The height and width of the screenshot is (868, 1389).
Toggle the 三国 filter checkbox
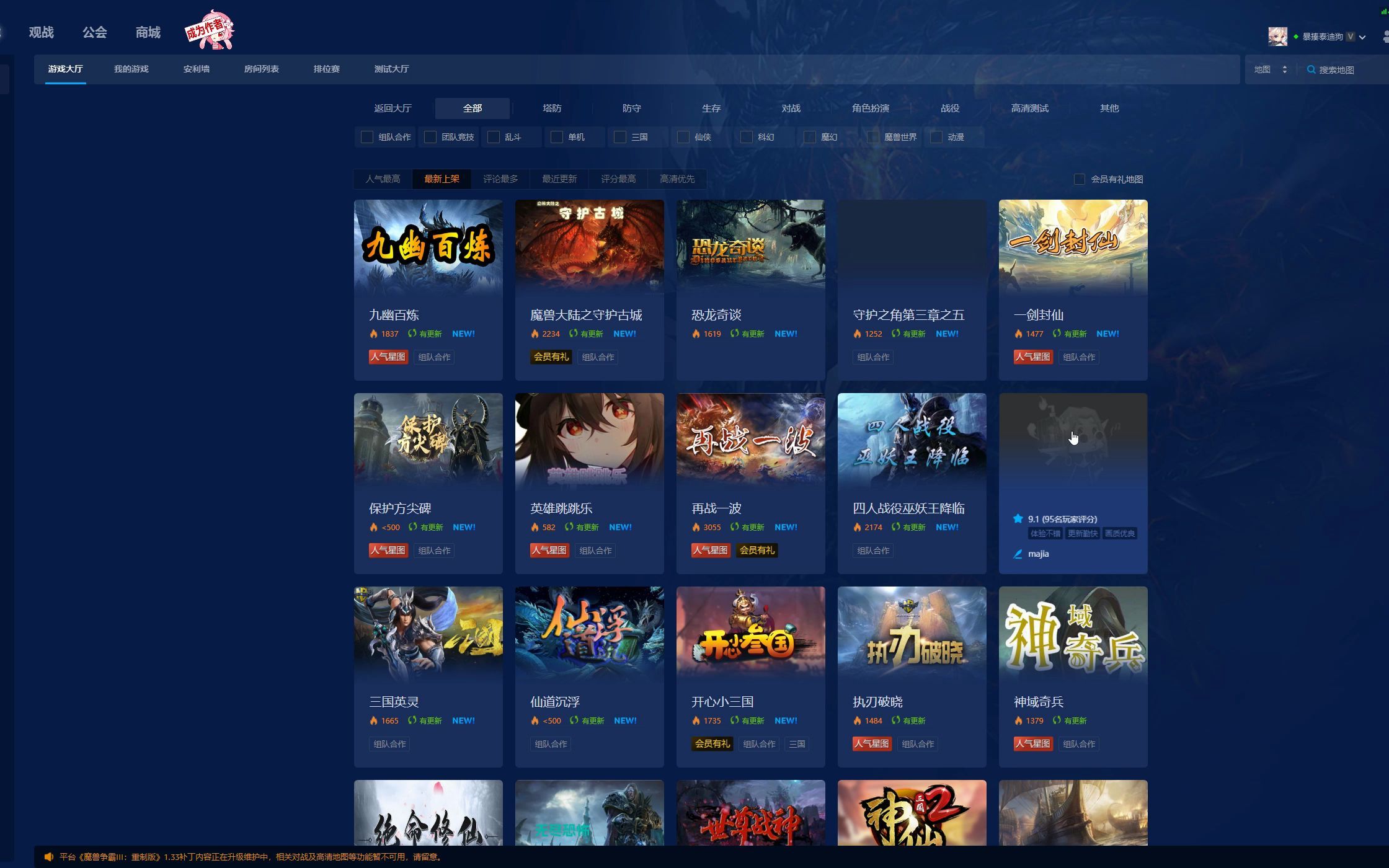click(x=620, y=137)
